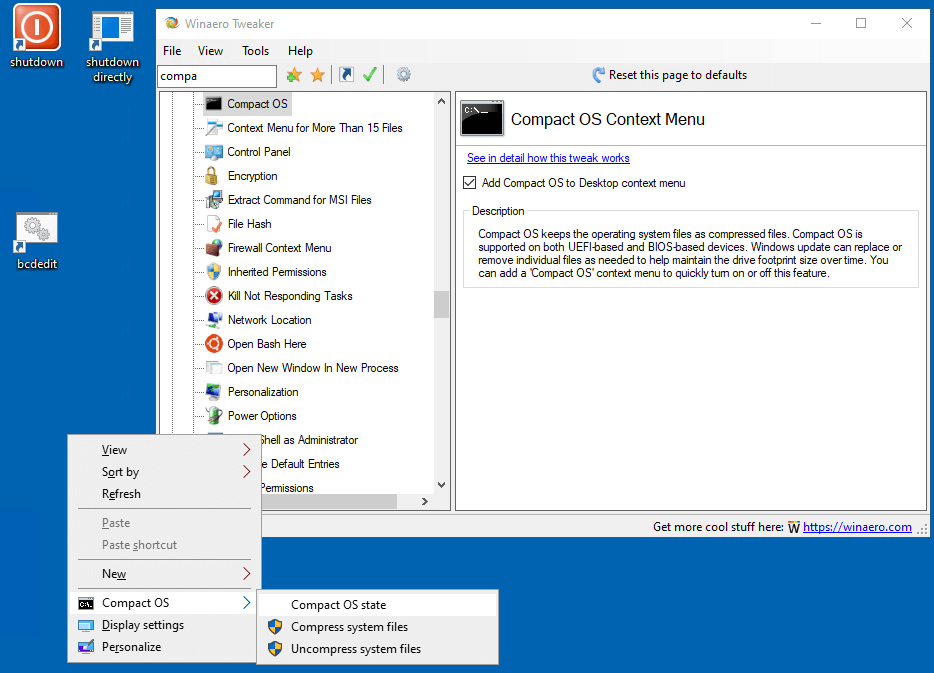The height and width of the screenshot is (673, 934).
Task: Click the Inherited Permissions shield icon
Action: [x=213, y=272]
